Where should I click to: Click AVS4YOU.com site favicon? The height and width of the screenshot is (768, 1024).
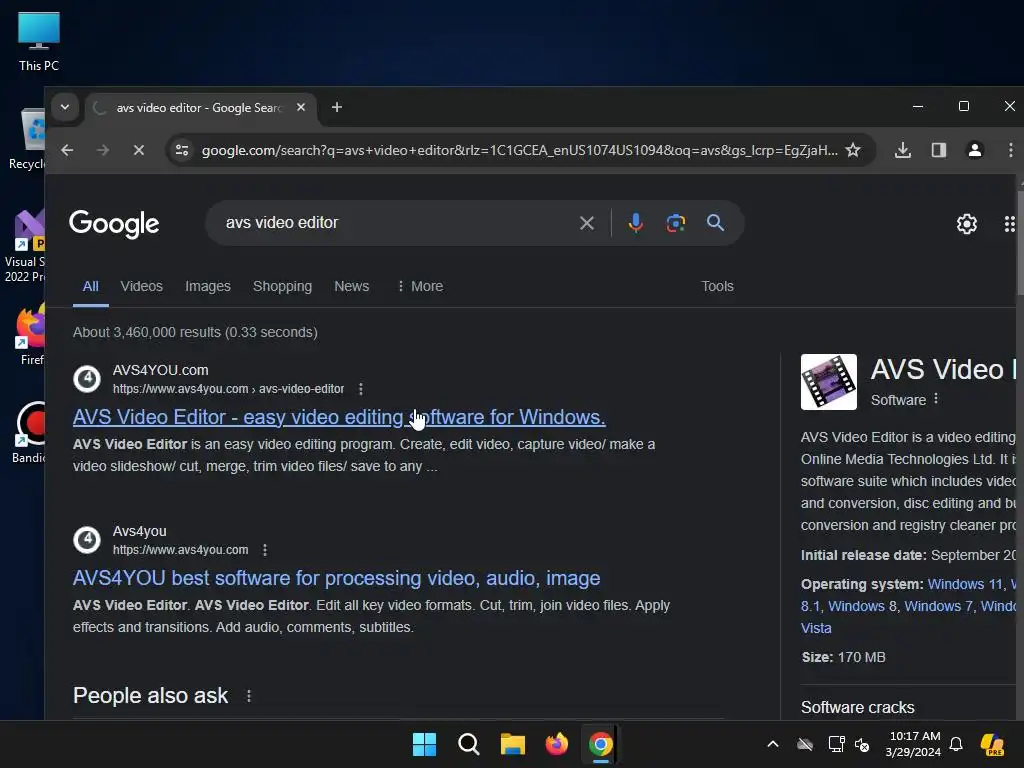click(x=87, y=379)
